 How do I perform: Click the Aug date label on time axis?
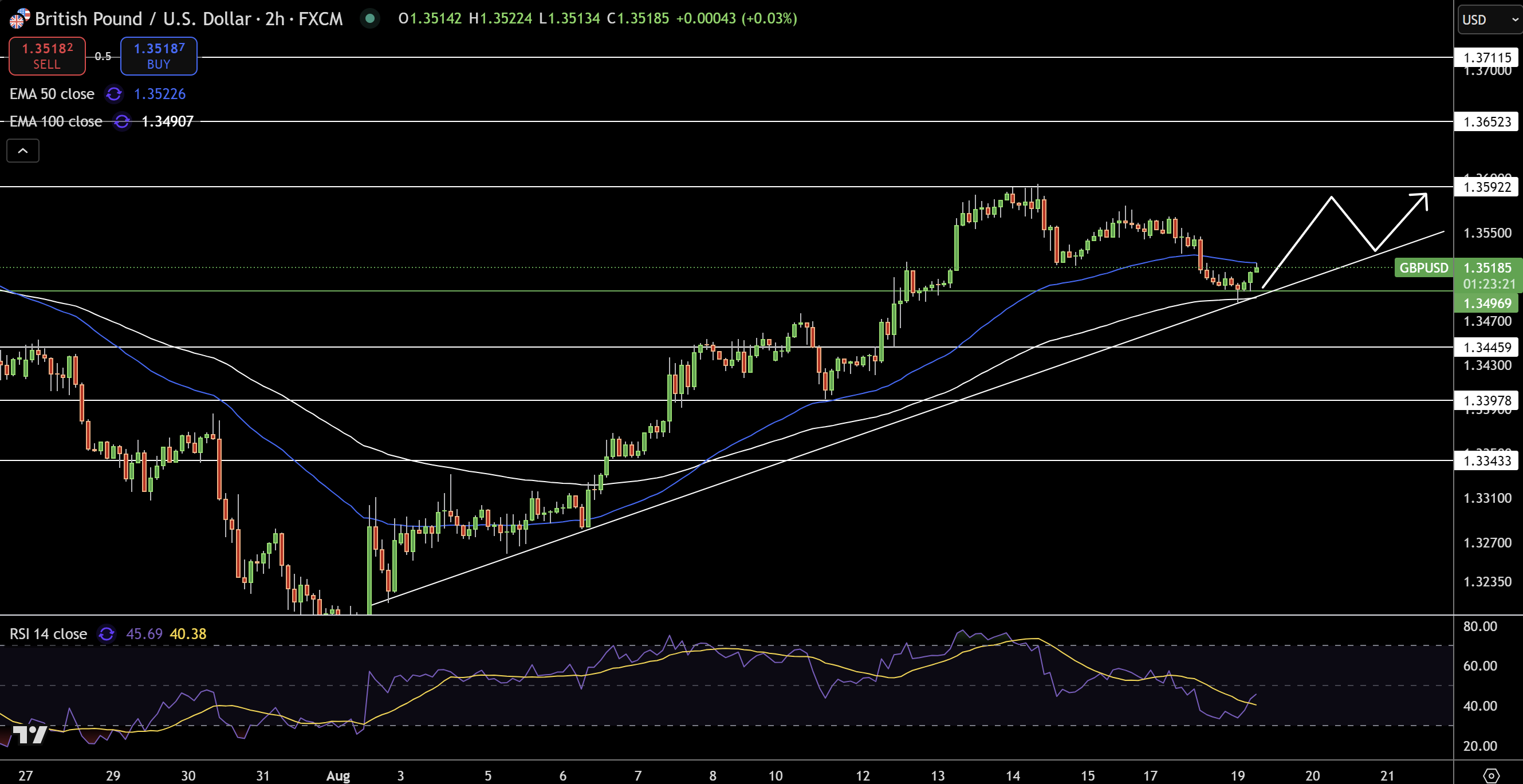(338, 776)
